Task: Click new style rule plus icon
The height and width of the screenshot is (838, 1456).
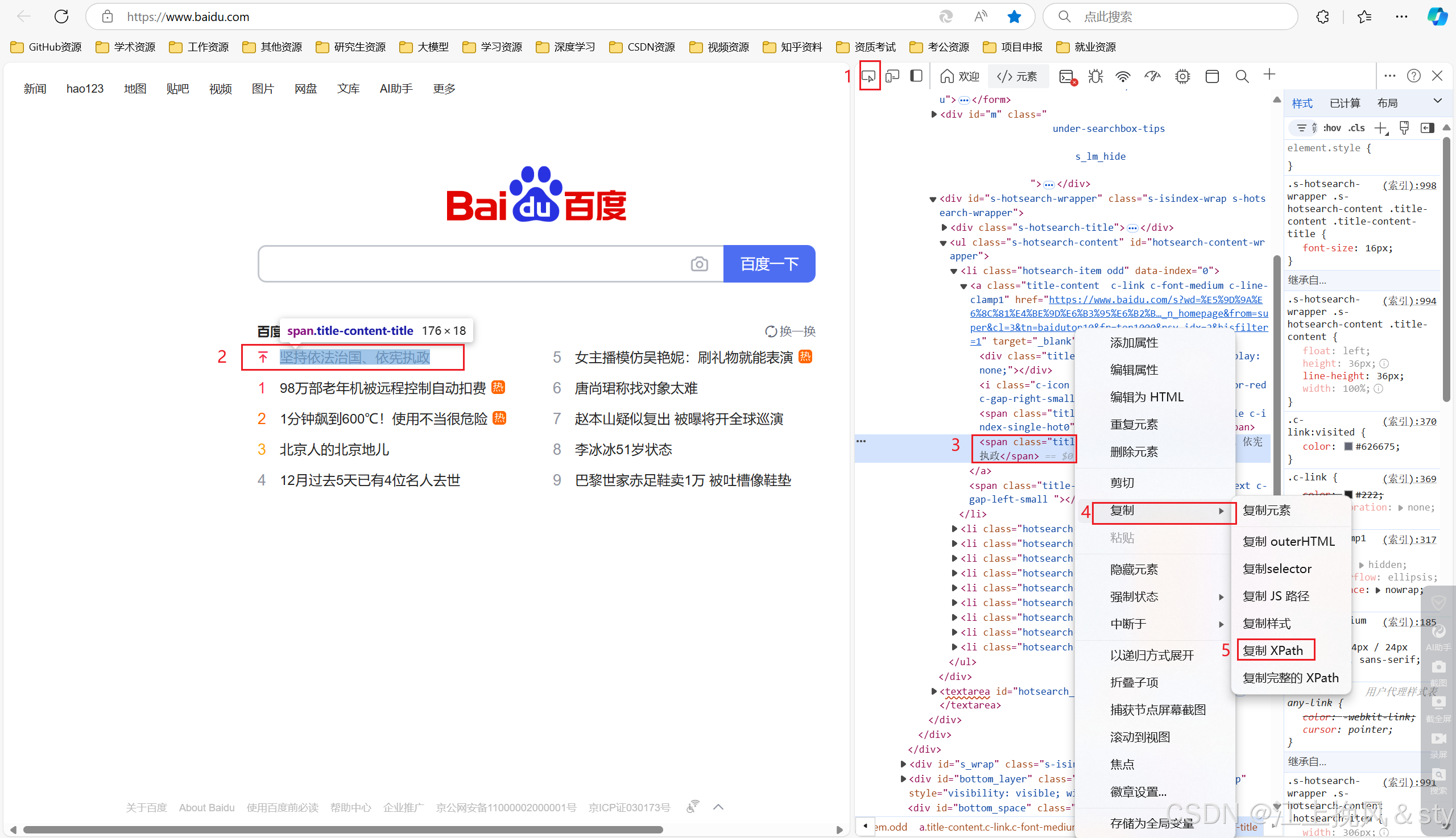Action: (1381, 128)
